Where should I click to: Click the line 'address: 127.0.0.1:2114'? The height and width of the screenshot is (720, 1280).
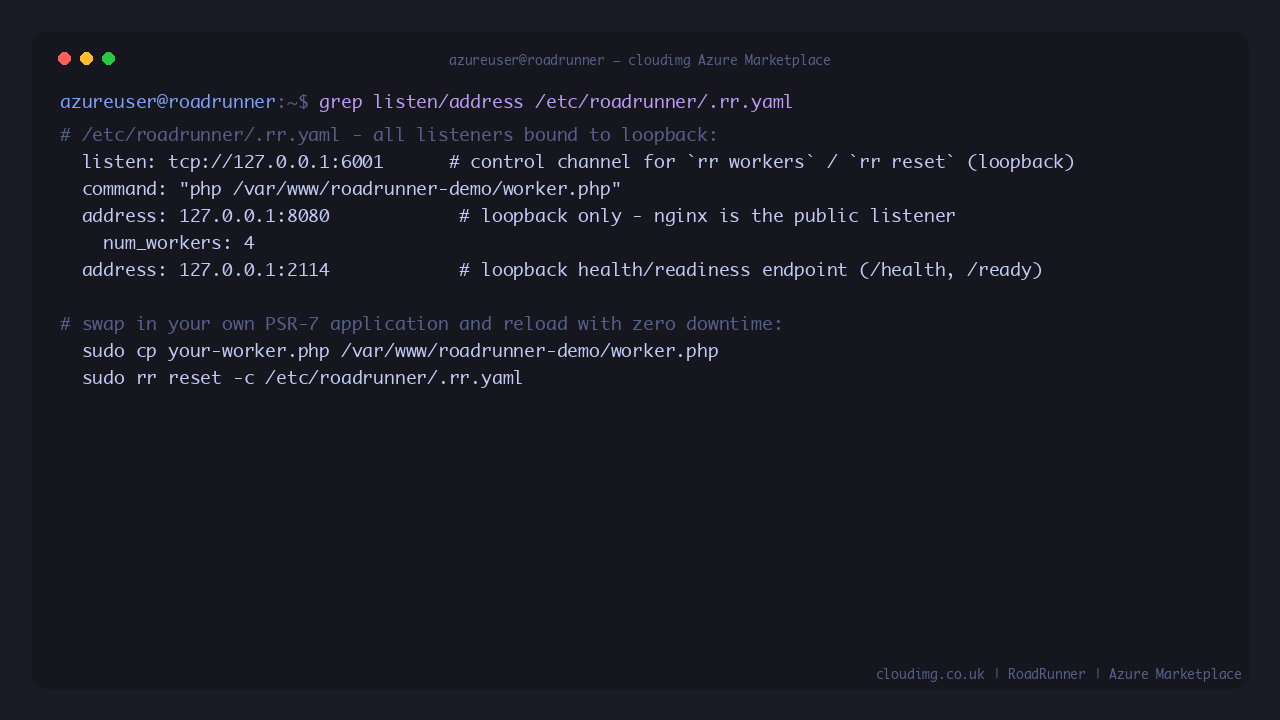(x=206, y=270)
